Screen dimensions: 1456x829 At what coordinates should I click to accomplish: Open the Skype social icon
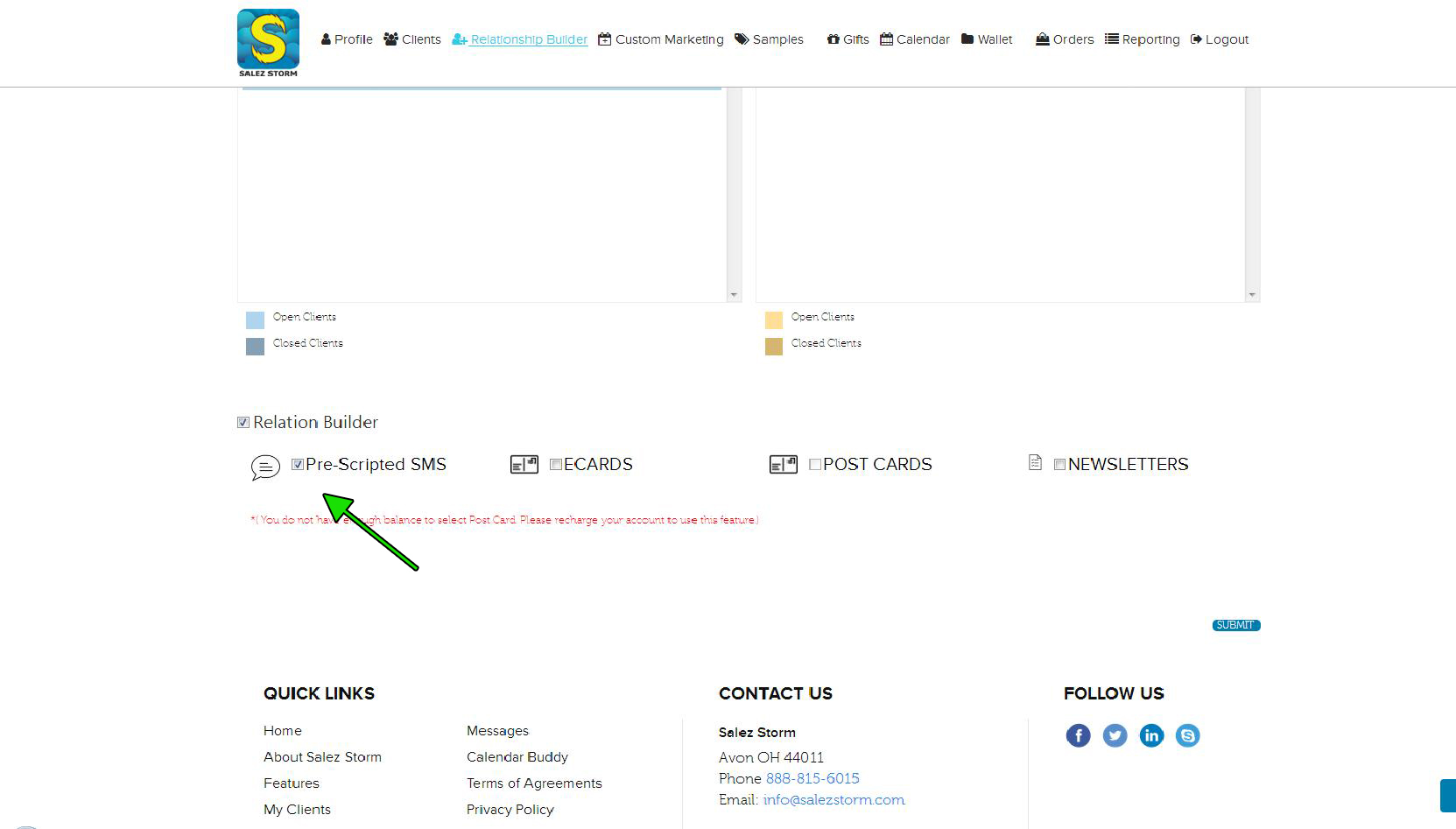pos(1187,735)
